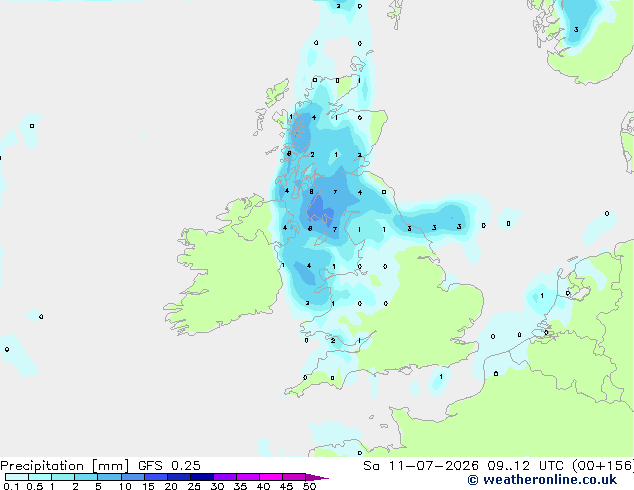Pick the 10–15 mm legend color swatch
Image resolution: width=634 pixels, height=490 pixels.
point(133,477)
